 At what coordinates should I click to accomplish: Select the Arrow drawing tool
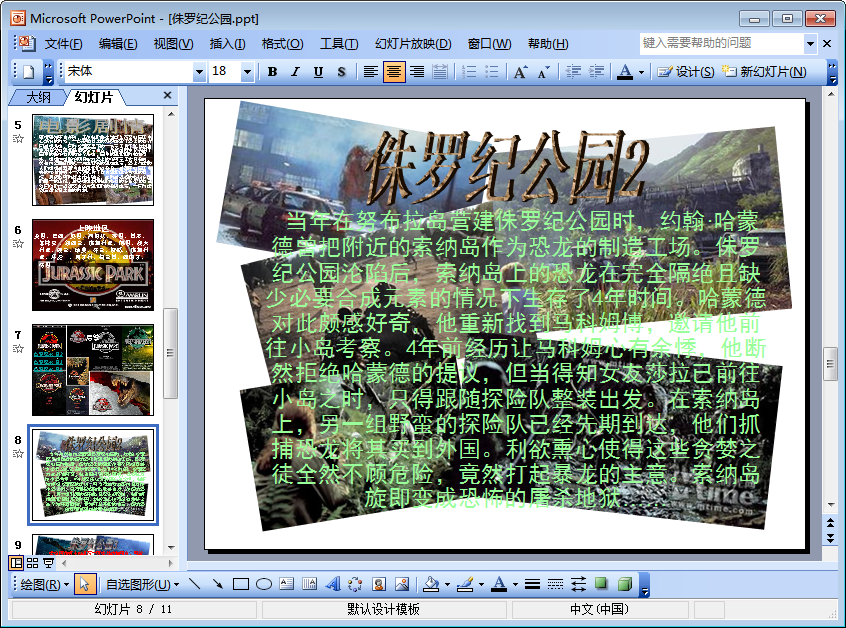(217, 584)
